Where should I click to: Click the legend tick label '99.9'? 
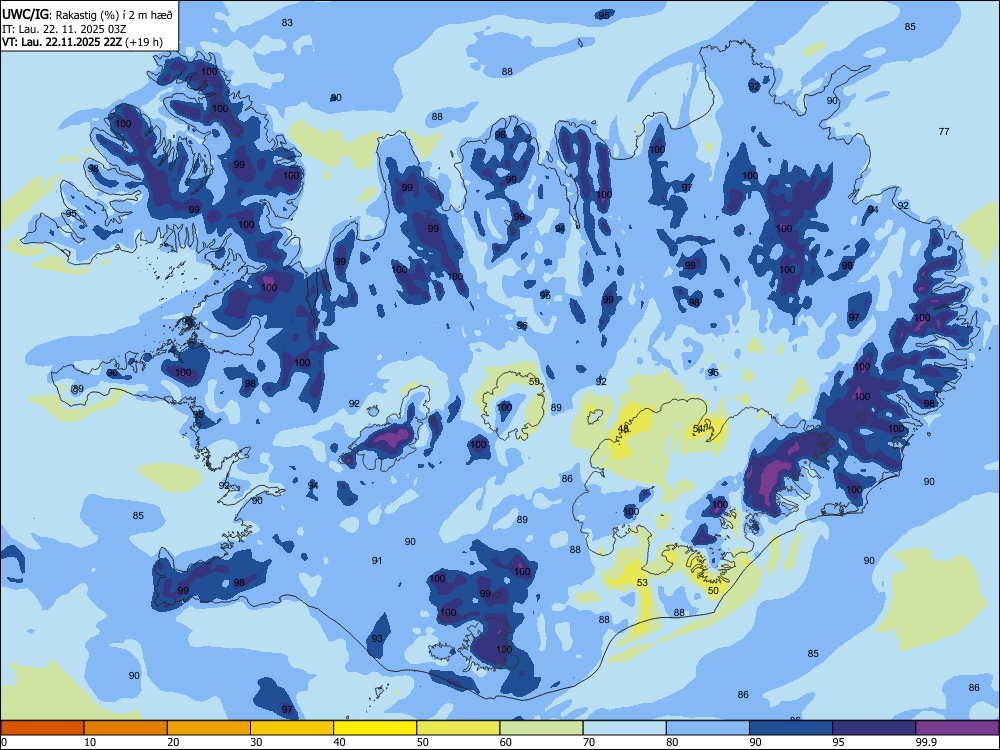pos(926,742)
